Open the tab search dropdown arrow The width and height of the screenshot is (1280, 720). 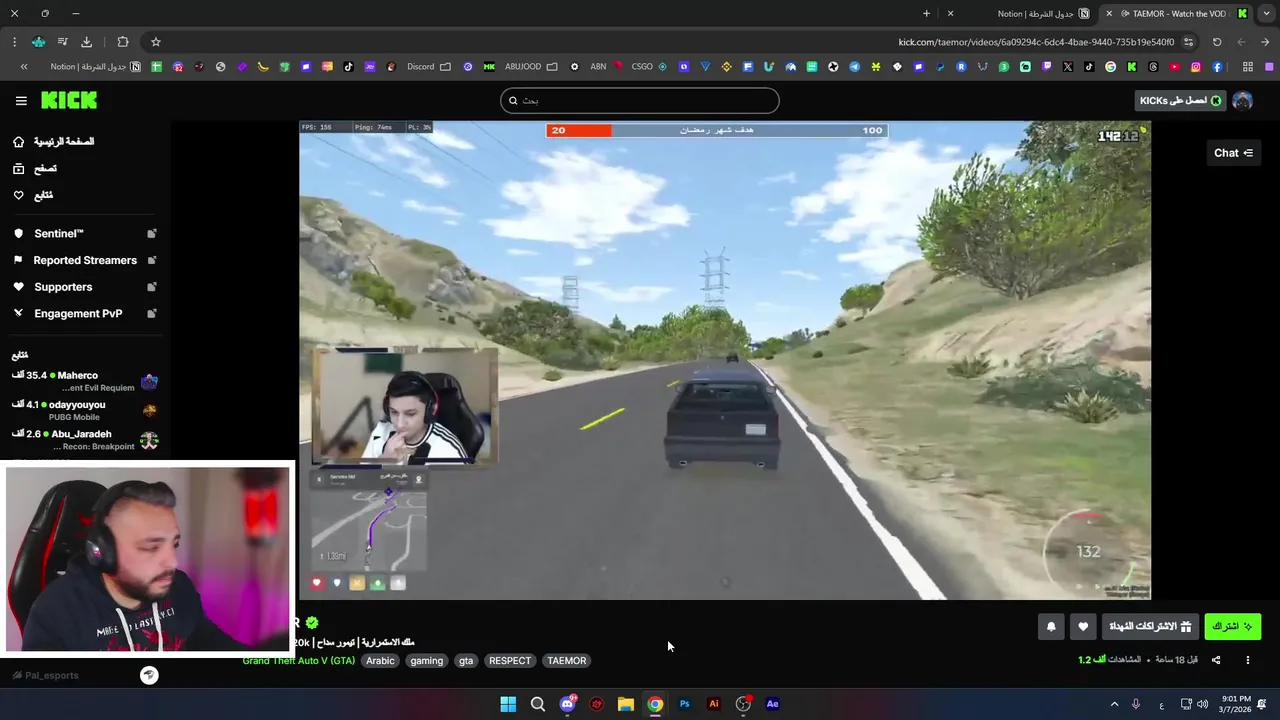click(x=1266, y=14)
